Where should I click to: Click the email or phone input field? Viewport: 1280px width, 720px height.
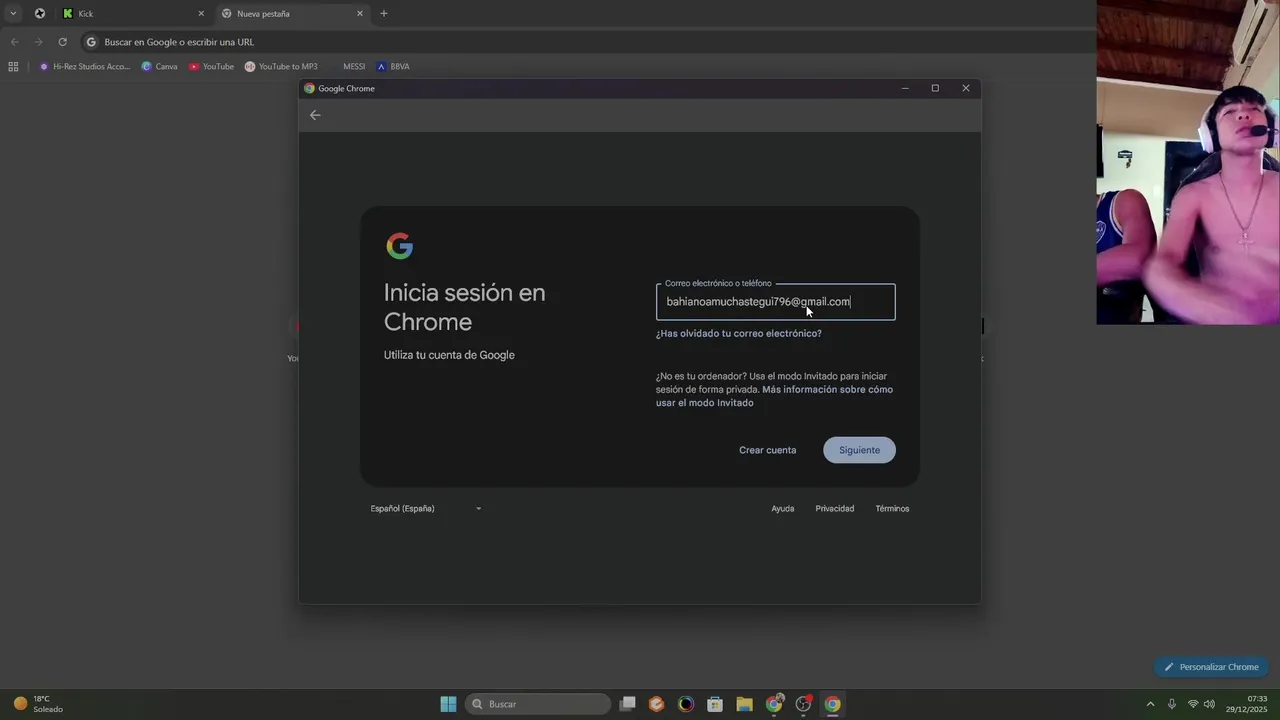coord(776,302)
